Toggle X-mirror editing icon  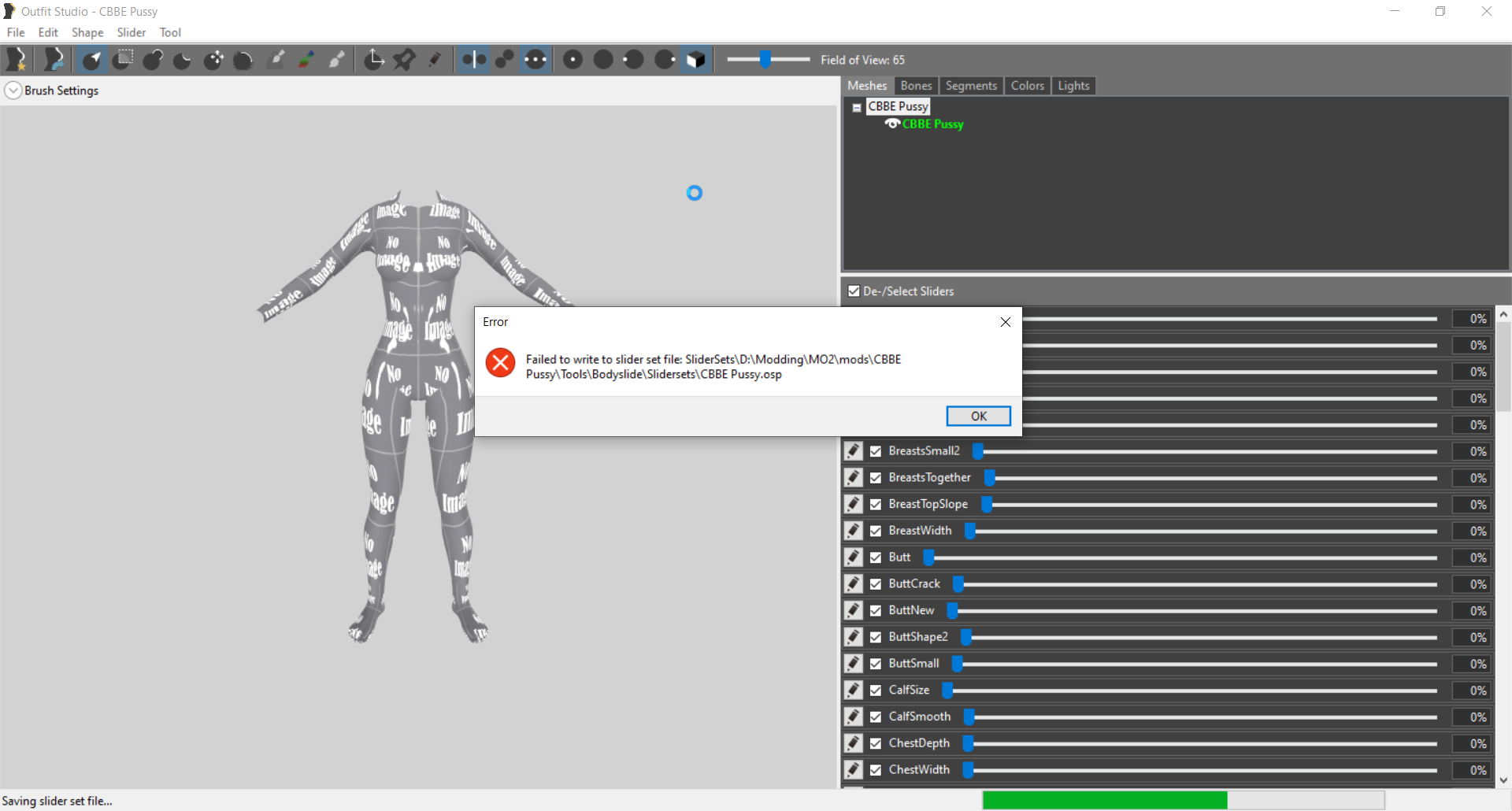pos(473,59)
